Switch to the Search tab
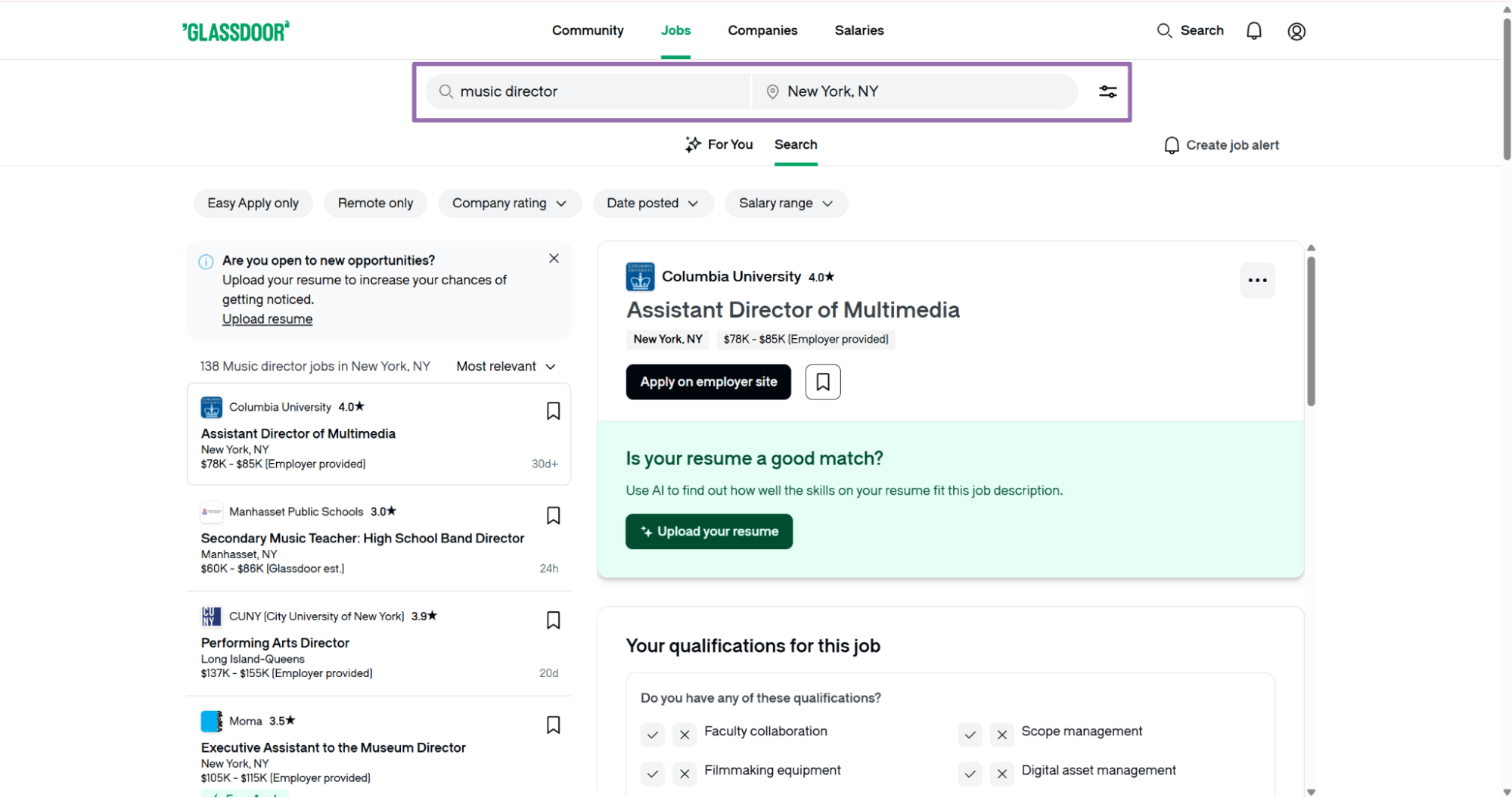The image size is (1512, 798). click(796, 144)
